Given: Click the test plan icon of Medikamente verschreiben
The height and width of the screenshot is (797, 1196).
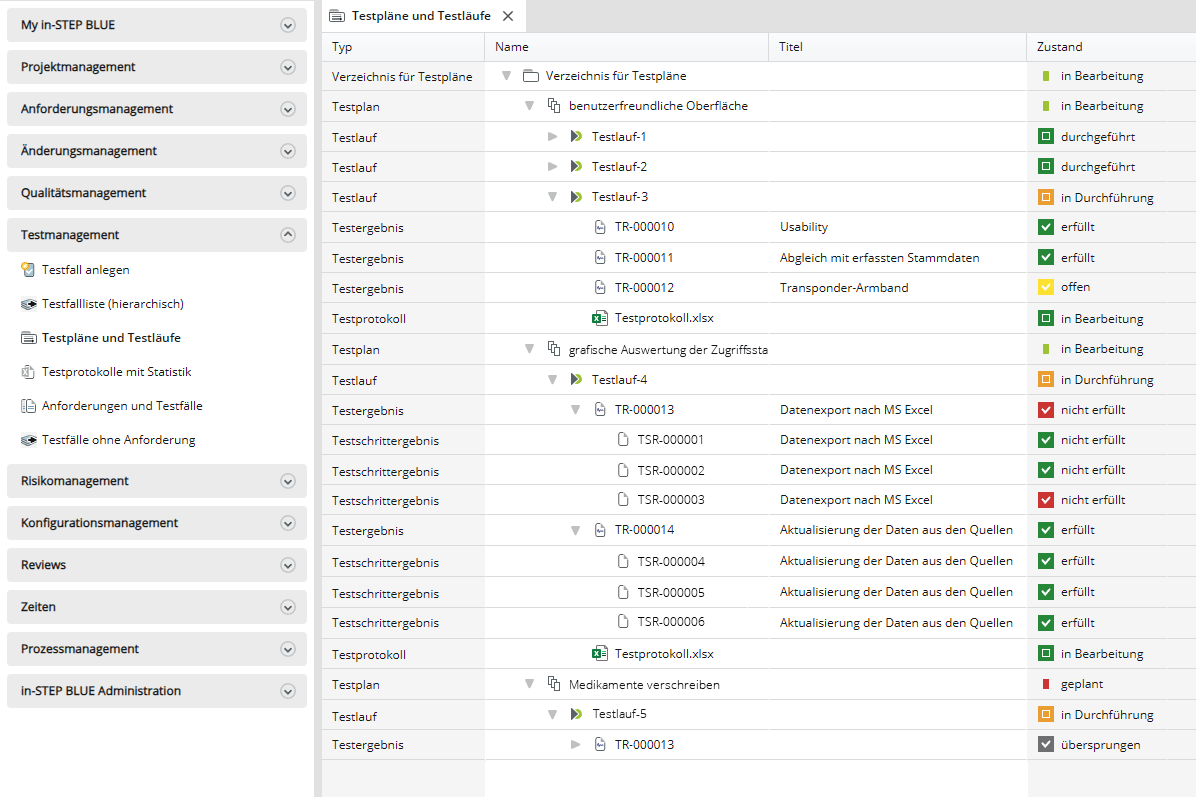Looking at the screenshot, I should [x=553, y=685].
